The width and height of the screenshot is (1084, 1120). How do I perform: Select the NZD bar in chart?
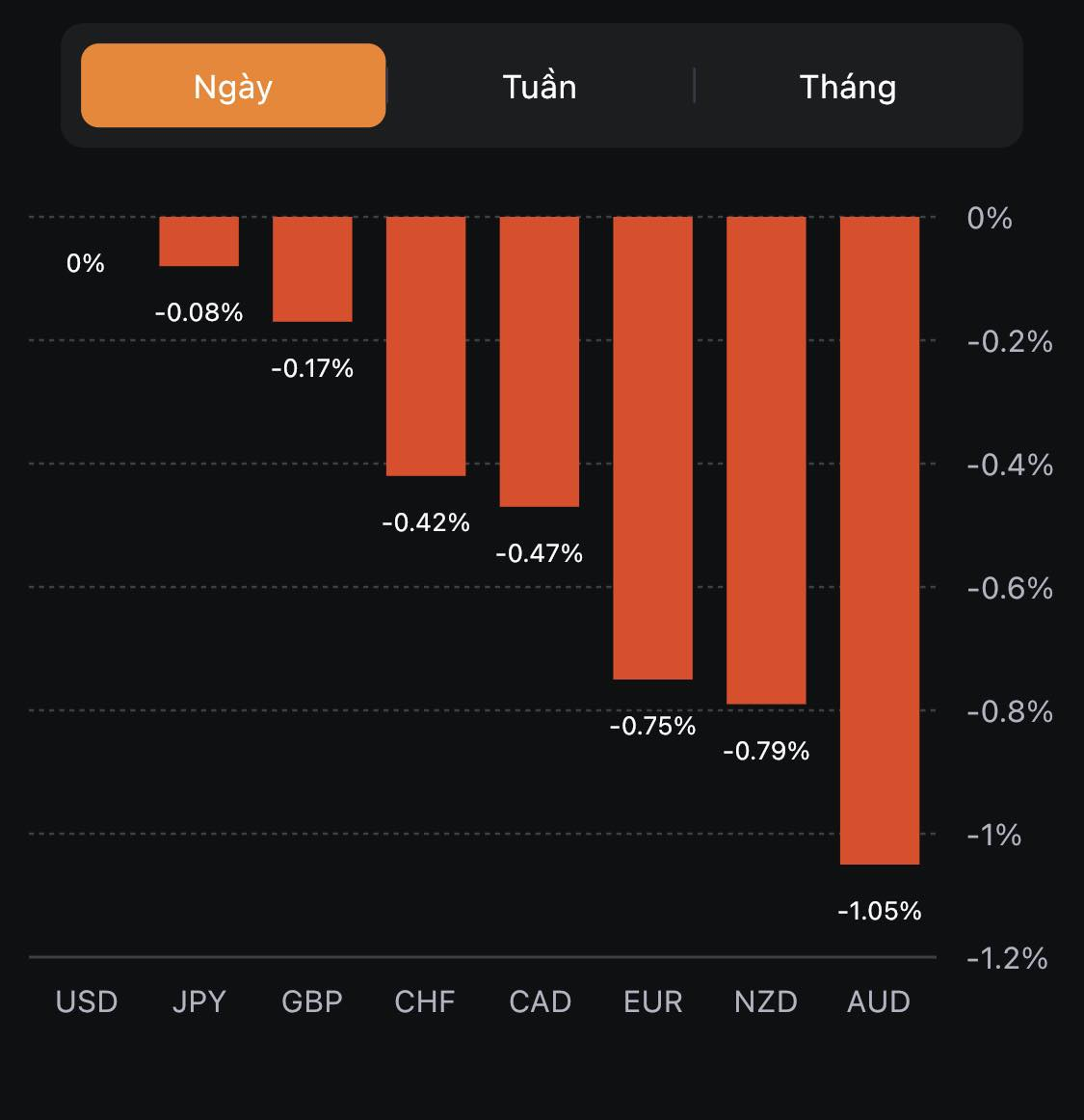point(766,461)
